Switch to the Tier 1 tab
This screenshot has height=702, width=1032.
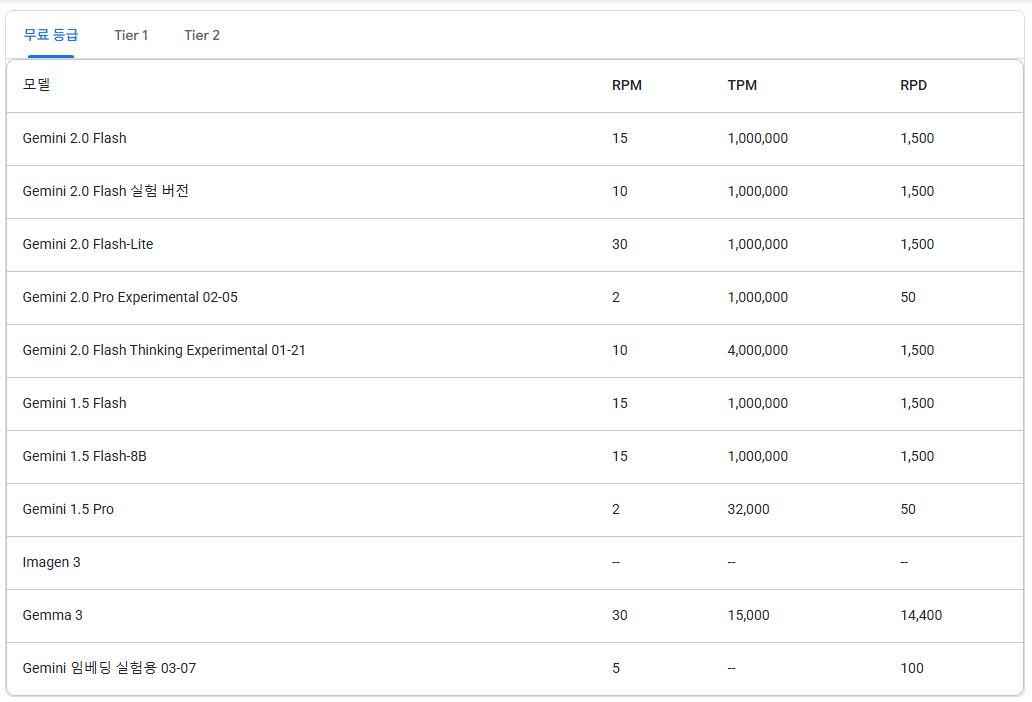tap(131, 35)
